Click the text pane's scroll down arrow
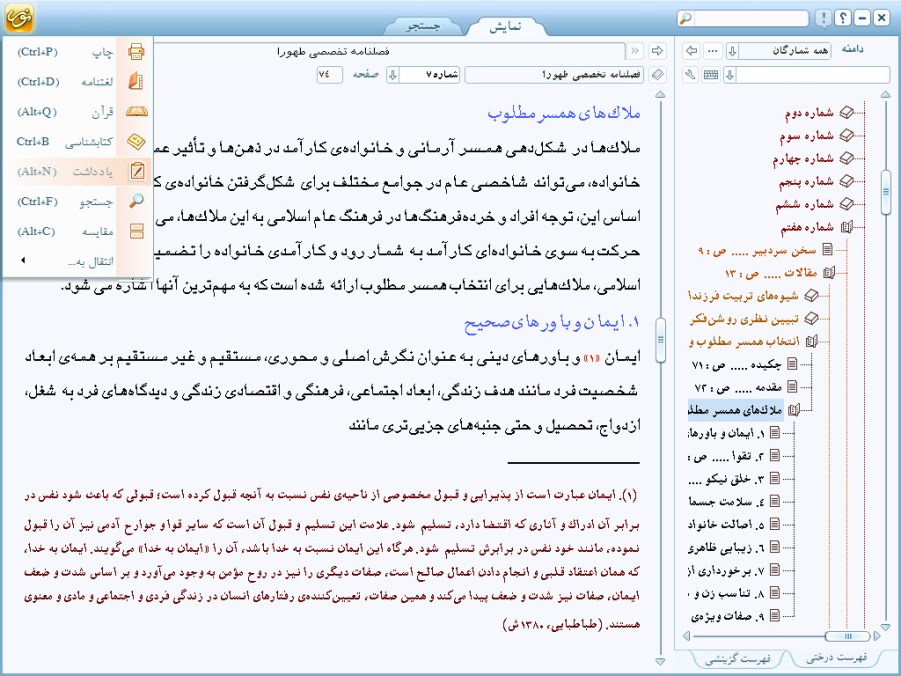901x676 pixels. [x=660, y=662]
